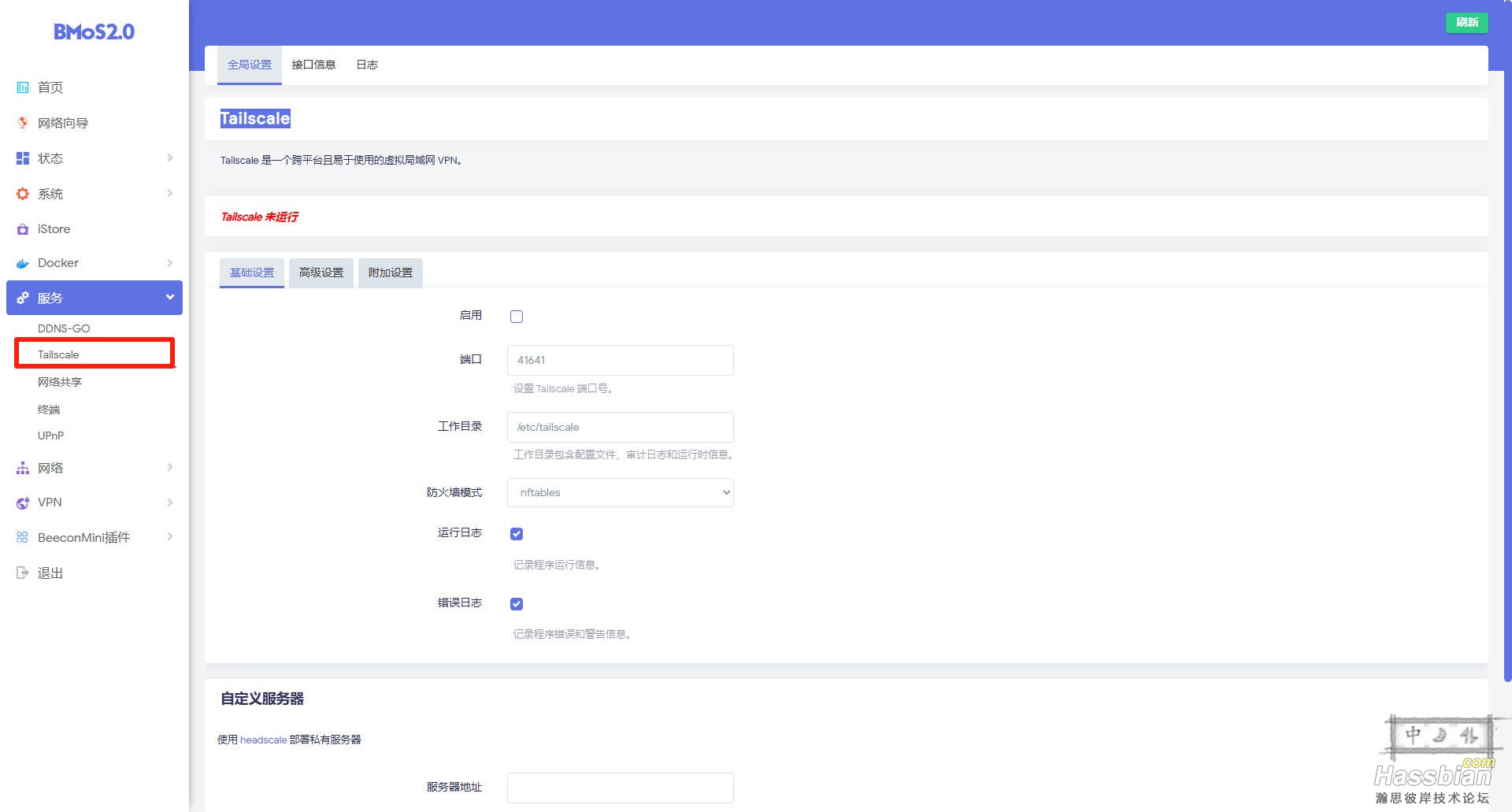Click the 服务器地址 input field
The height and width of the screenshot is (812, 1512).
coord(621,788)
